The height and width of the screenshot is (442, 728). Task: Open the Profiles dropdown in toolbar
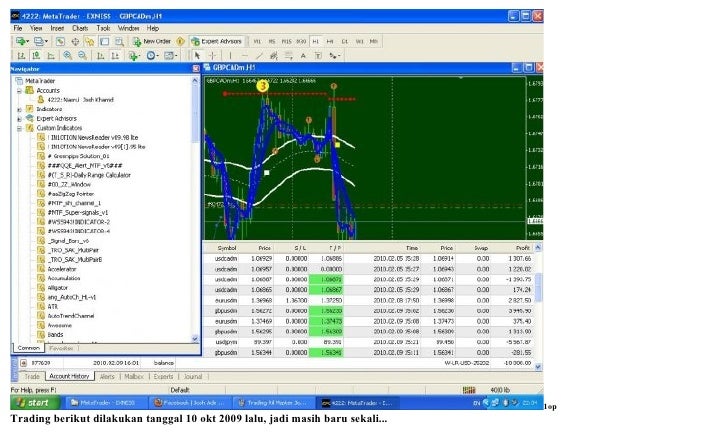tap(41, 42)
